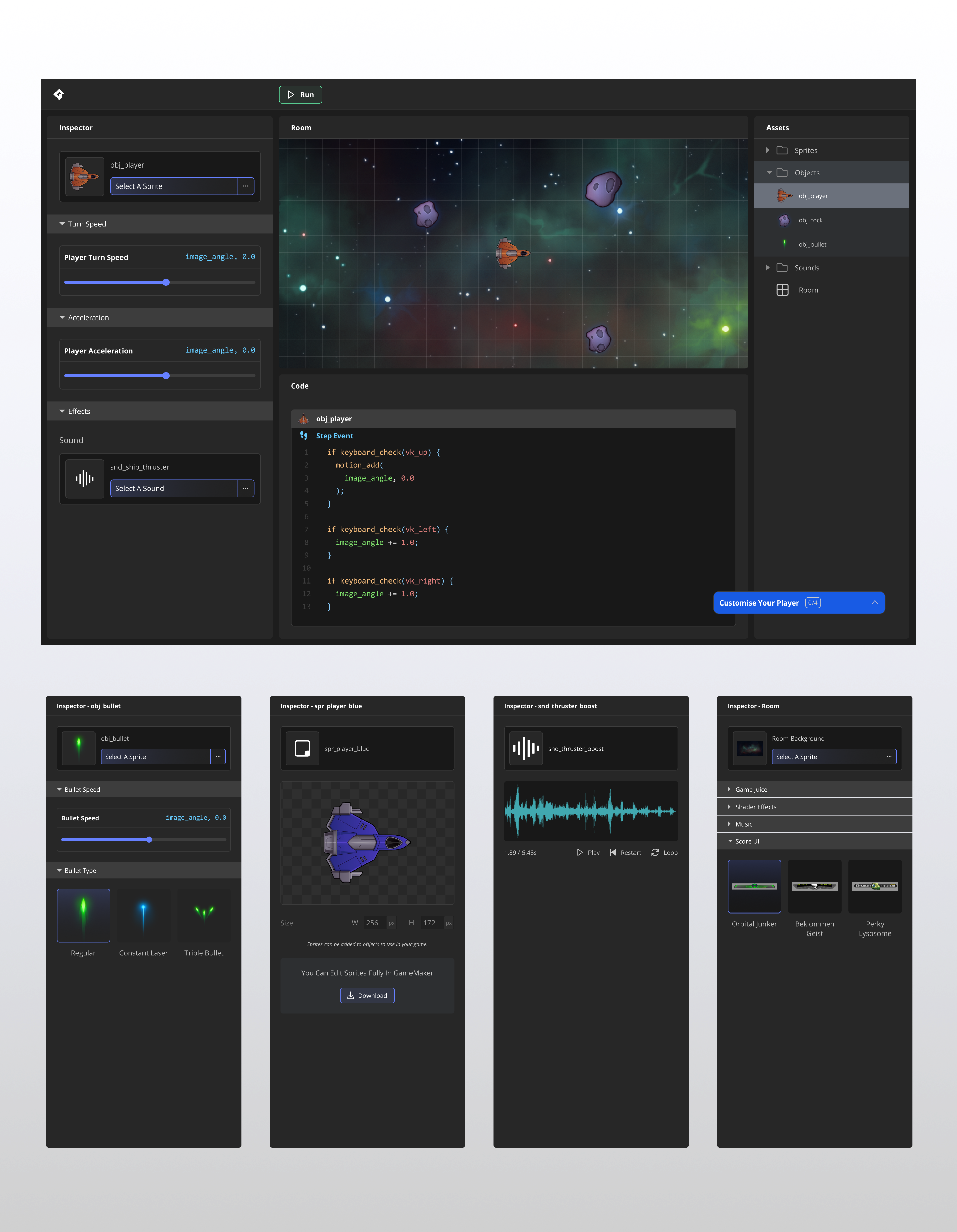This screenshot has width=957, height=1232.
Task: Open ellipsis menu beside Select A Sound
Action: pyautogui.click(x=246, y=488)
